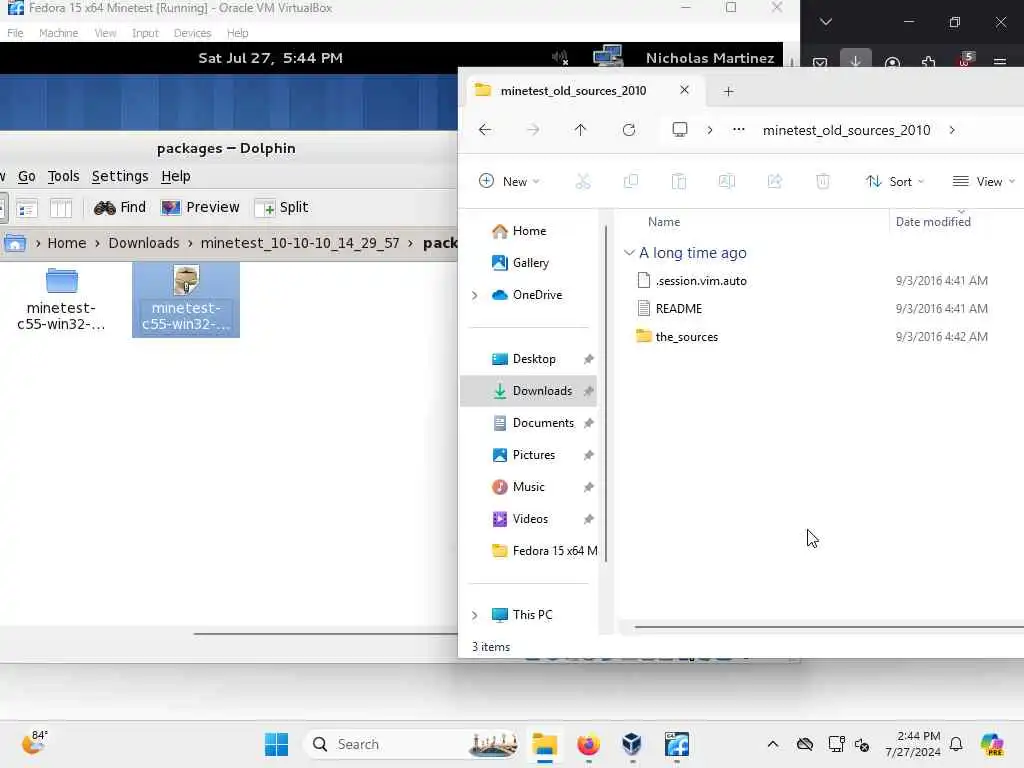The width and height of the screenshot is (1024, 768).
Task: Open the VirtualBox Devices menu
Action: (x=192, y=33)
